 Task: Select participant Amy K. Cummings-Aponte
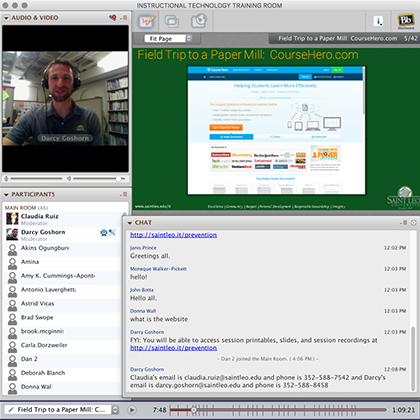(58, 276)
